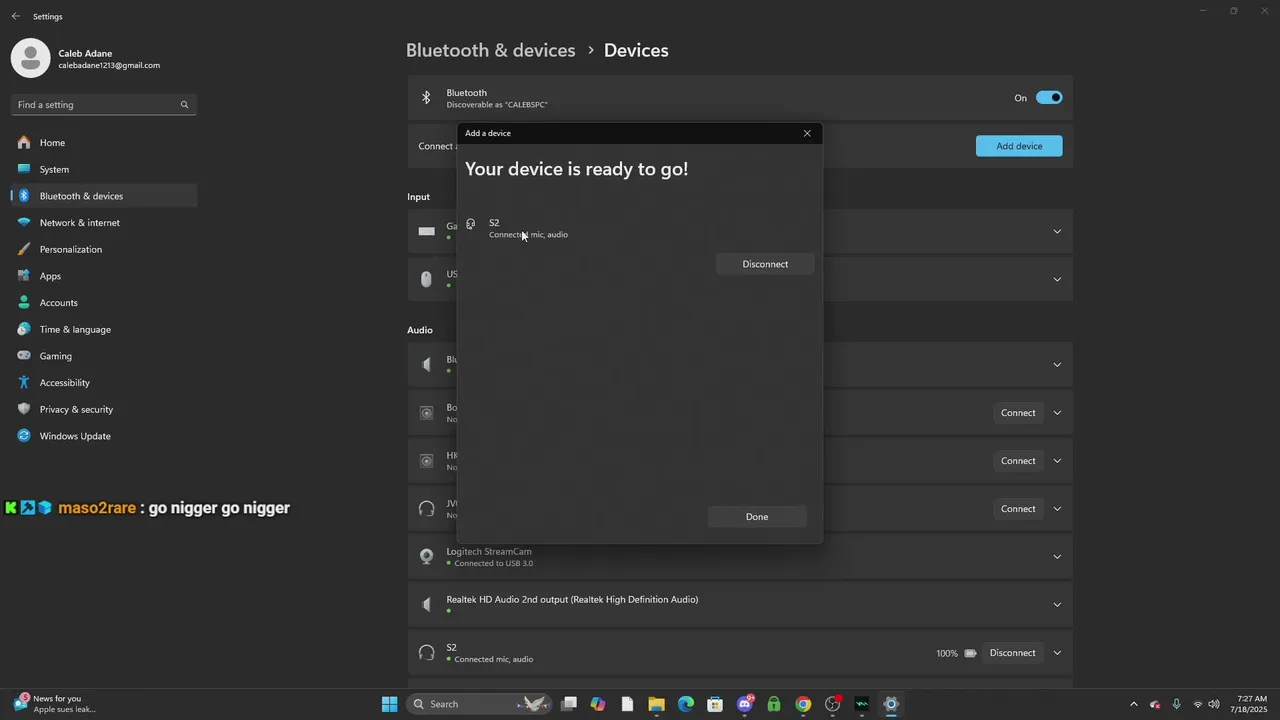This screenshot has width=1280, height=720.
Task: Click the Realtek HD Audio speaker icon
Action: coord(427,604)
